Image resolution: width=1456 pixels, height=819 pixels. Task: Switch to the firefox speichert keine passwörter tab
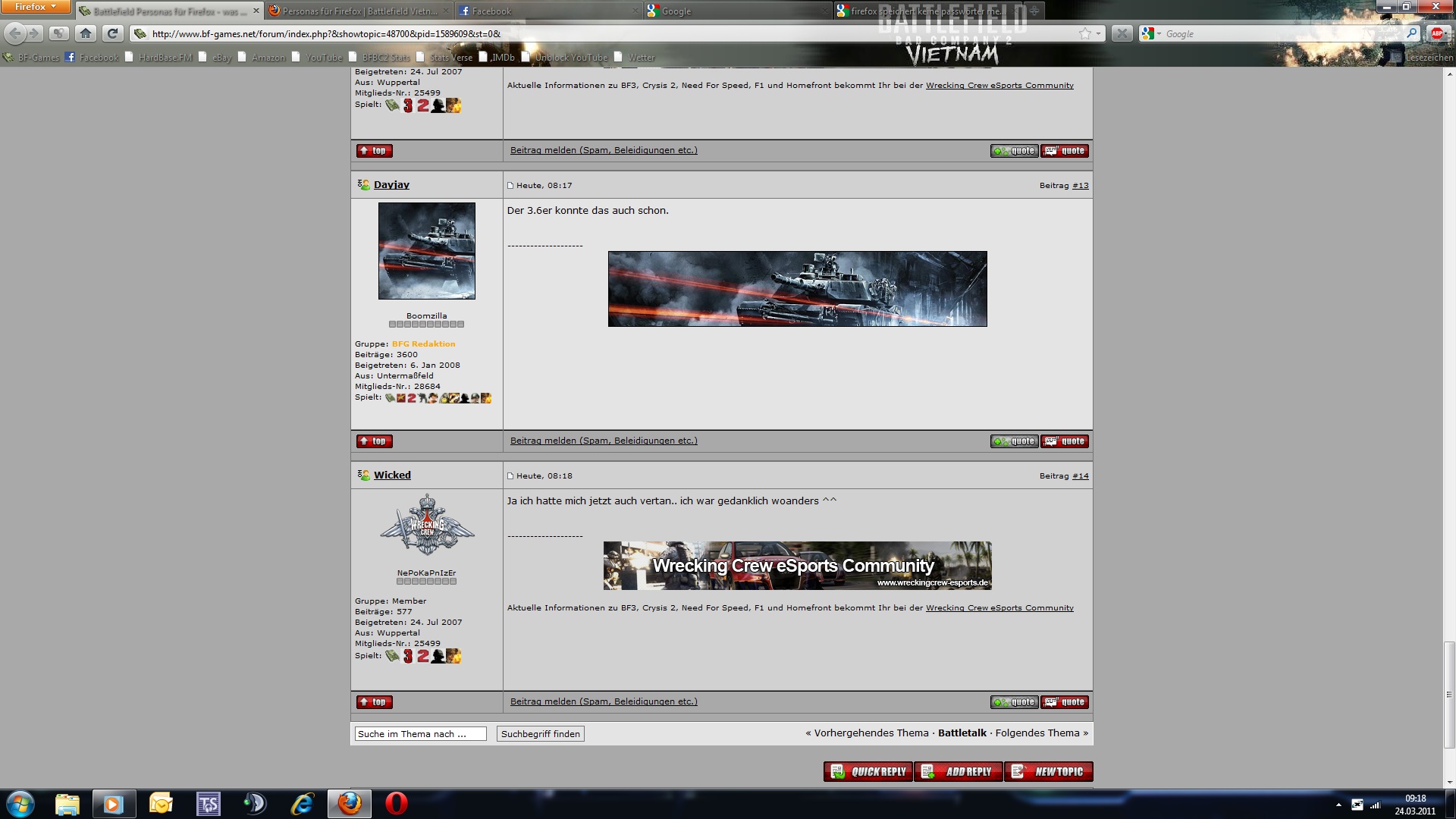[x=927, y=11]
